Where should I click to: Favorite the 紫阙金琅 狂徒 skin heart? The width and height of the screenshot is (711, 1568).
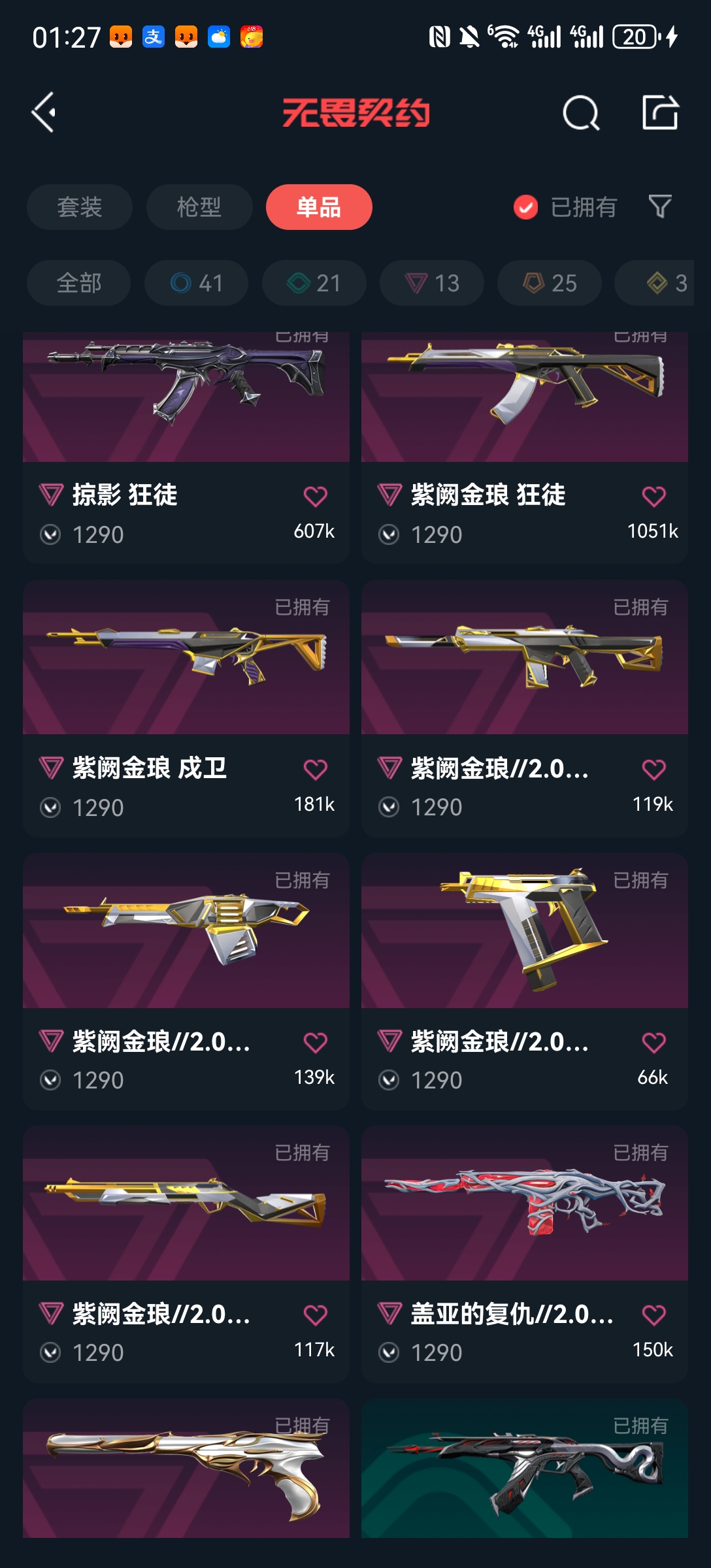(653, 497)
